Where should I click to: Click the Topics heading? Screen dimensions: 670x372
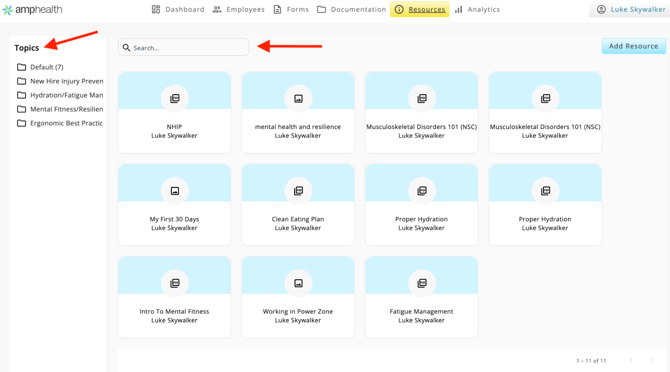(26, 48)
